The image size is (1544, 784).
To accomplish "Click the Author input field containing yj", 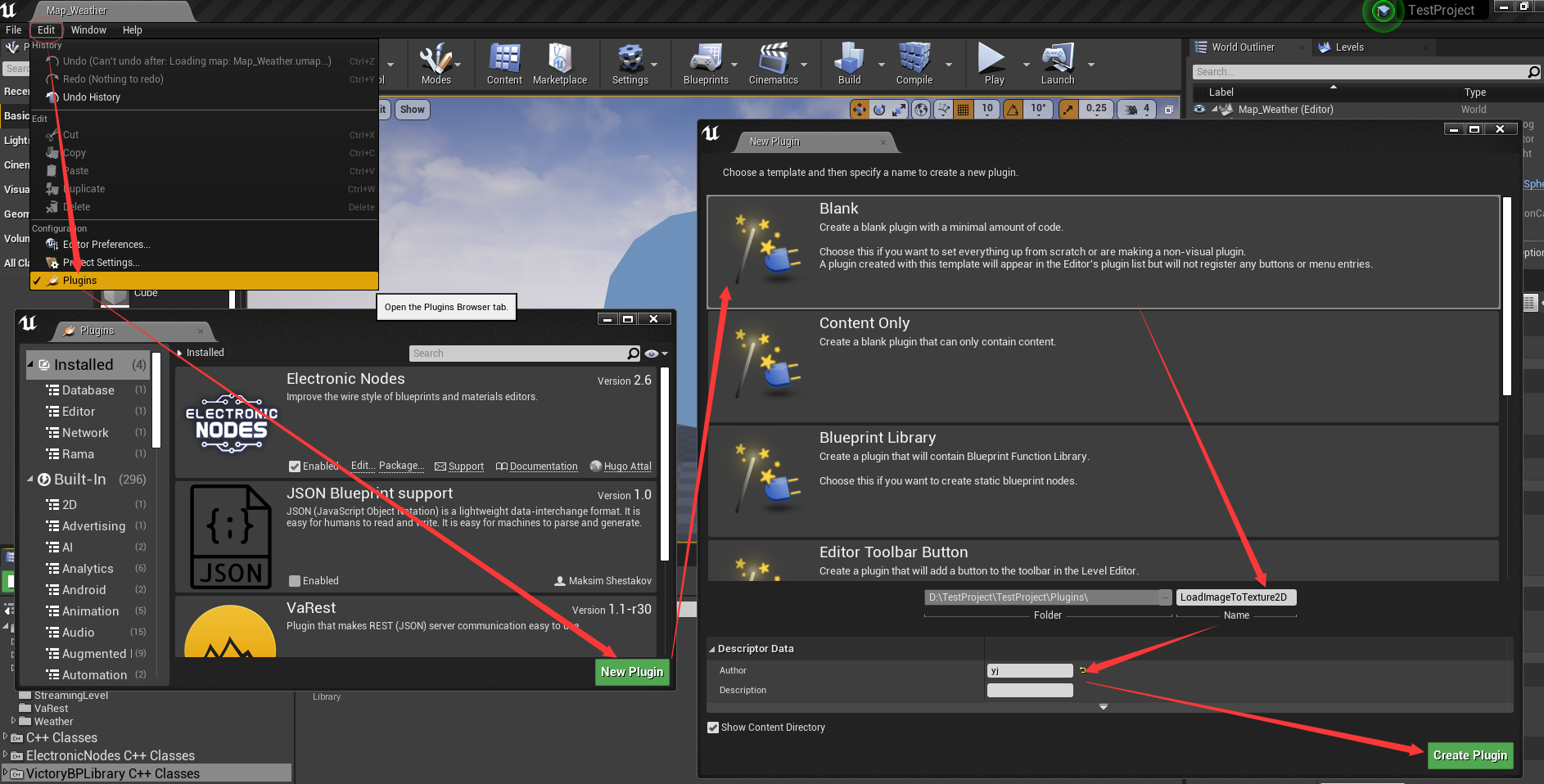I will pos(1029,670).
